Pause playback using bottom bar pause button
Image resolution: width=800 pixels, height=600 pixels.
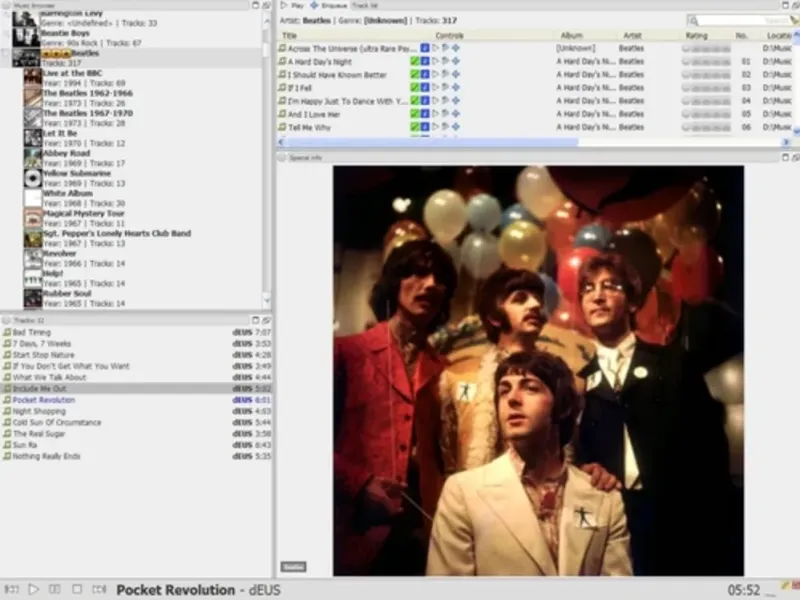coord(55,589)
